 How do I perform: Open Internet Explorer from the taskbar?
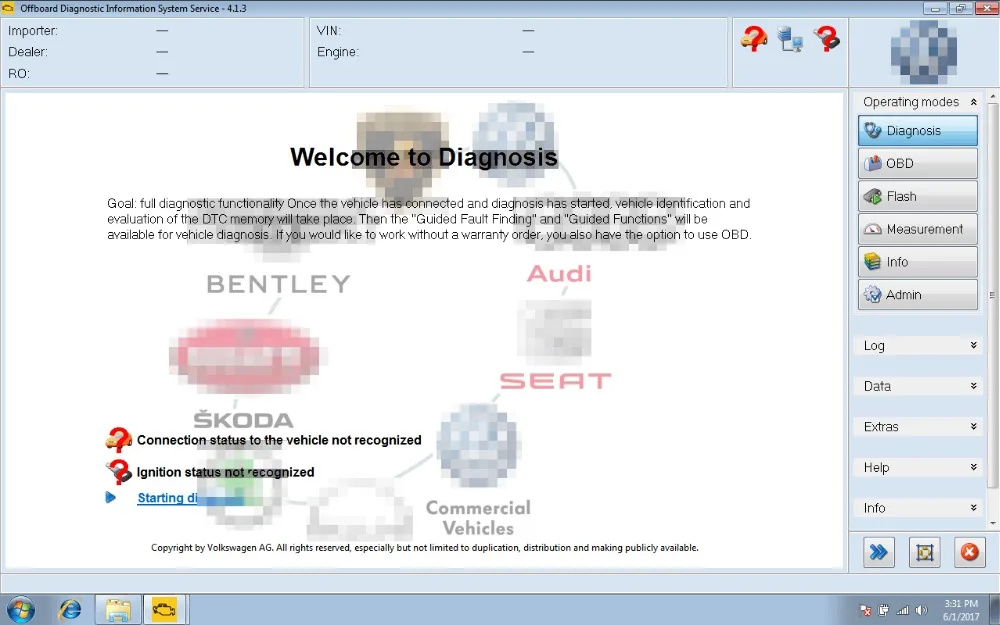70,610
